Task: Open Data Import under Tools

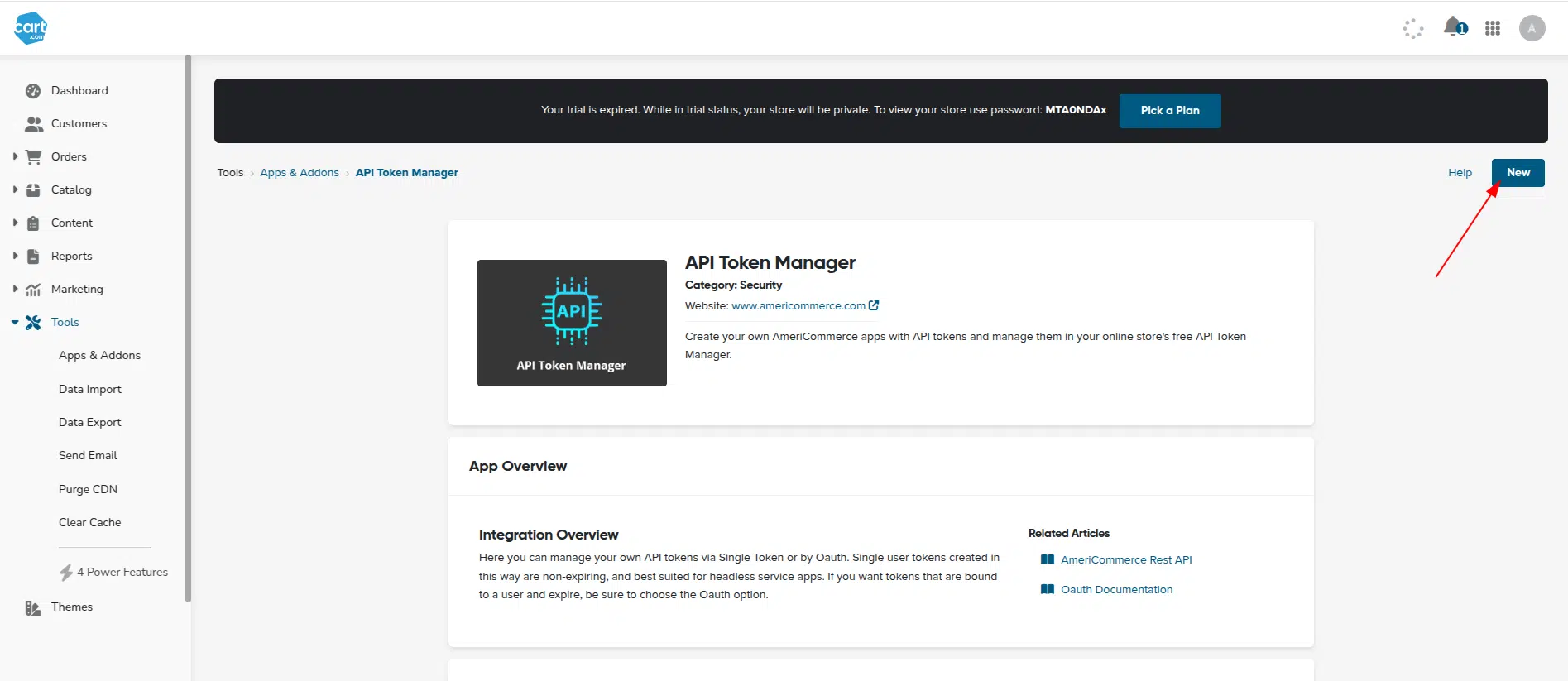Action: 90,389
